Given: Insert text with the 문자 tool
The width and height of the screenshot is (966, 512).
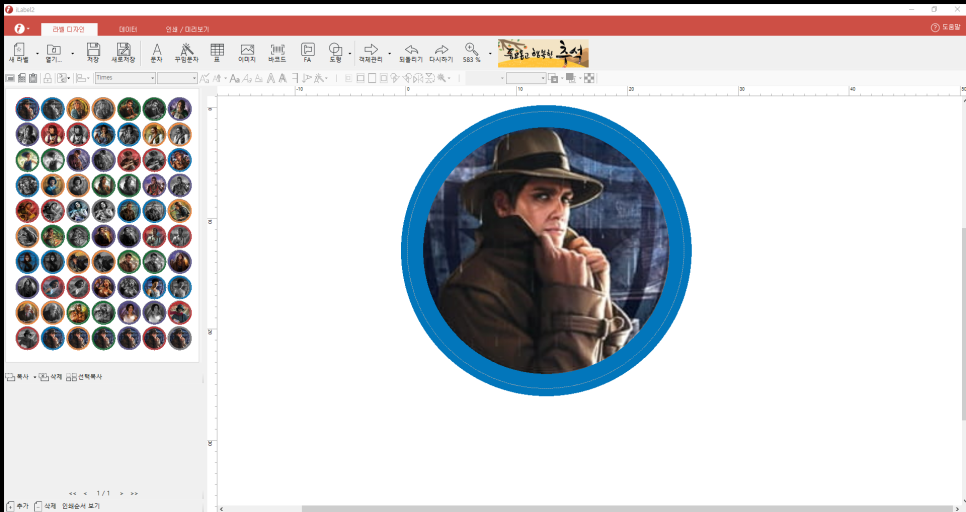Looking at the screenshot, I should pos(156,53).
